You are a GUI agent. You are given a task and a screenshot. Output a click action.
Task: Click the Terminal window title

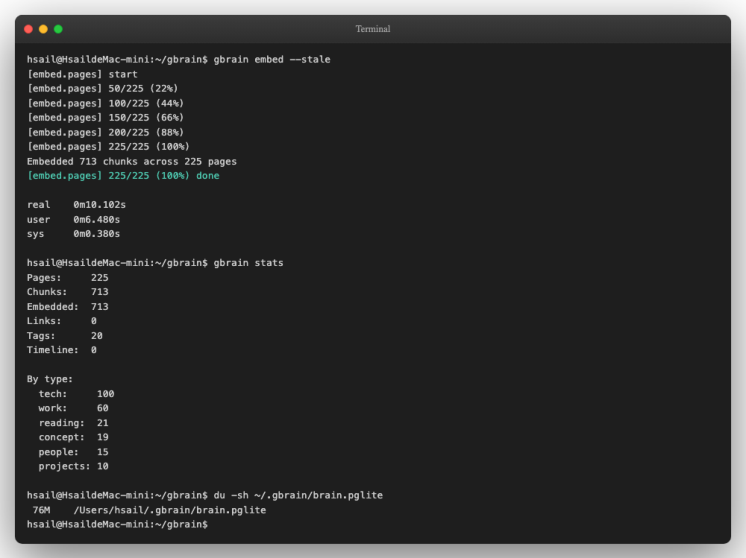point(373,29)
